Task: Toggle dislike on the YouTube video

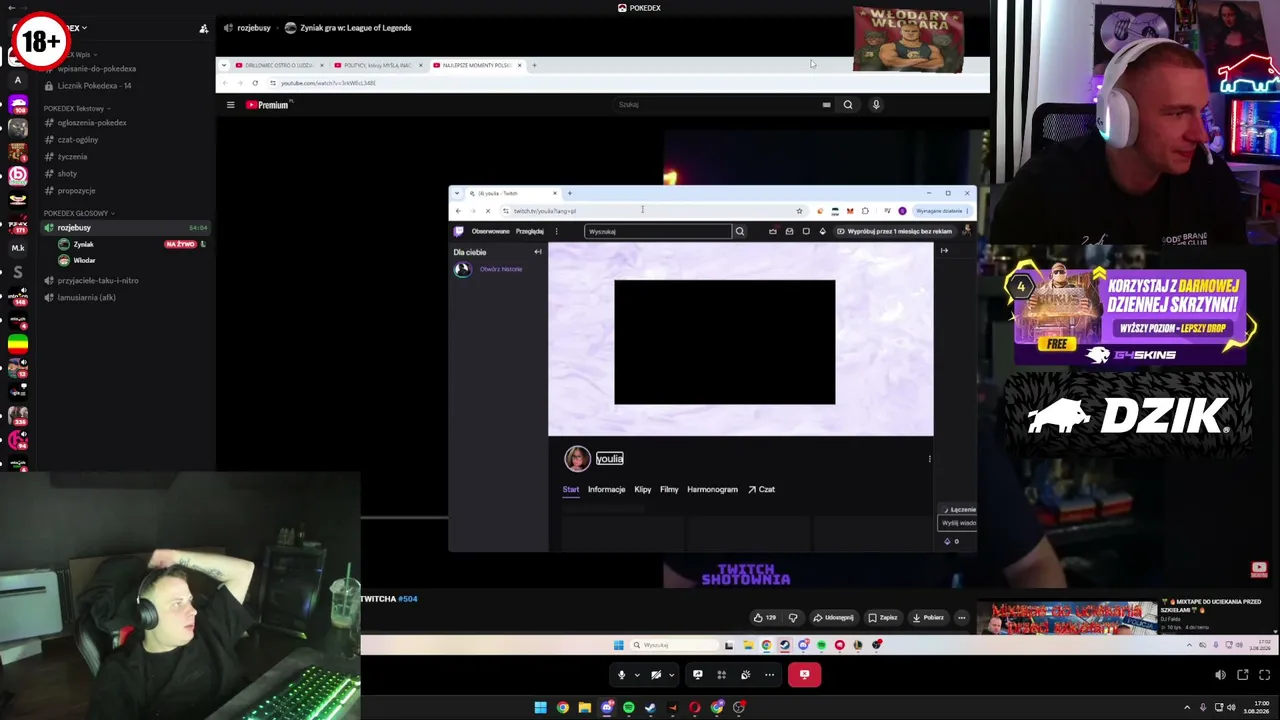Action: (793, 617)
